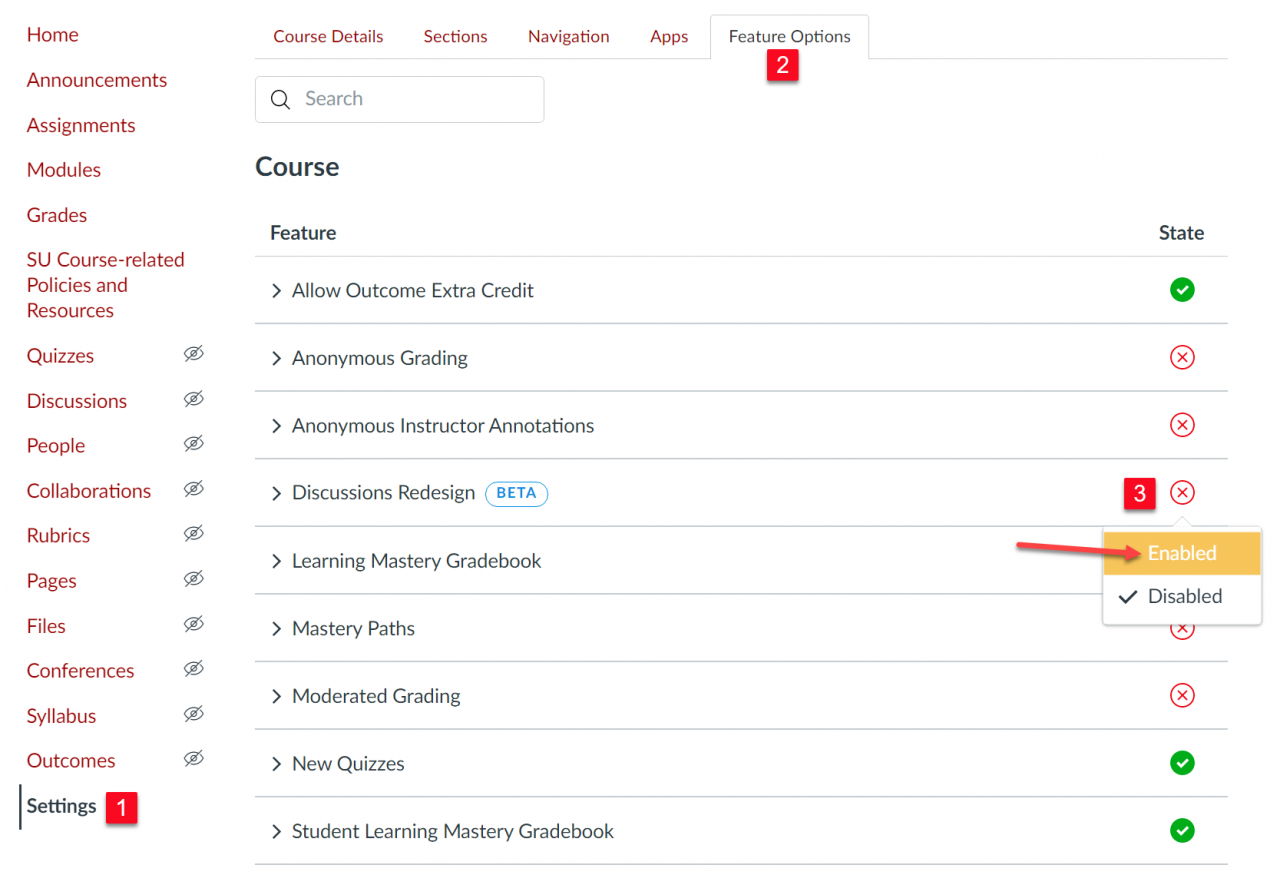Viewport: 1280px width, 875px height.
Task: Click the red X icon for Anonymous Instructor Annotations
Action: tap(1182, 425)
